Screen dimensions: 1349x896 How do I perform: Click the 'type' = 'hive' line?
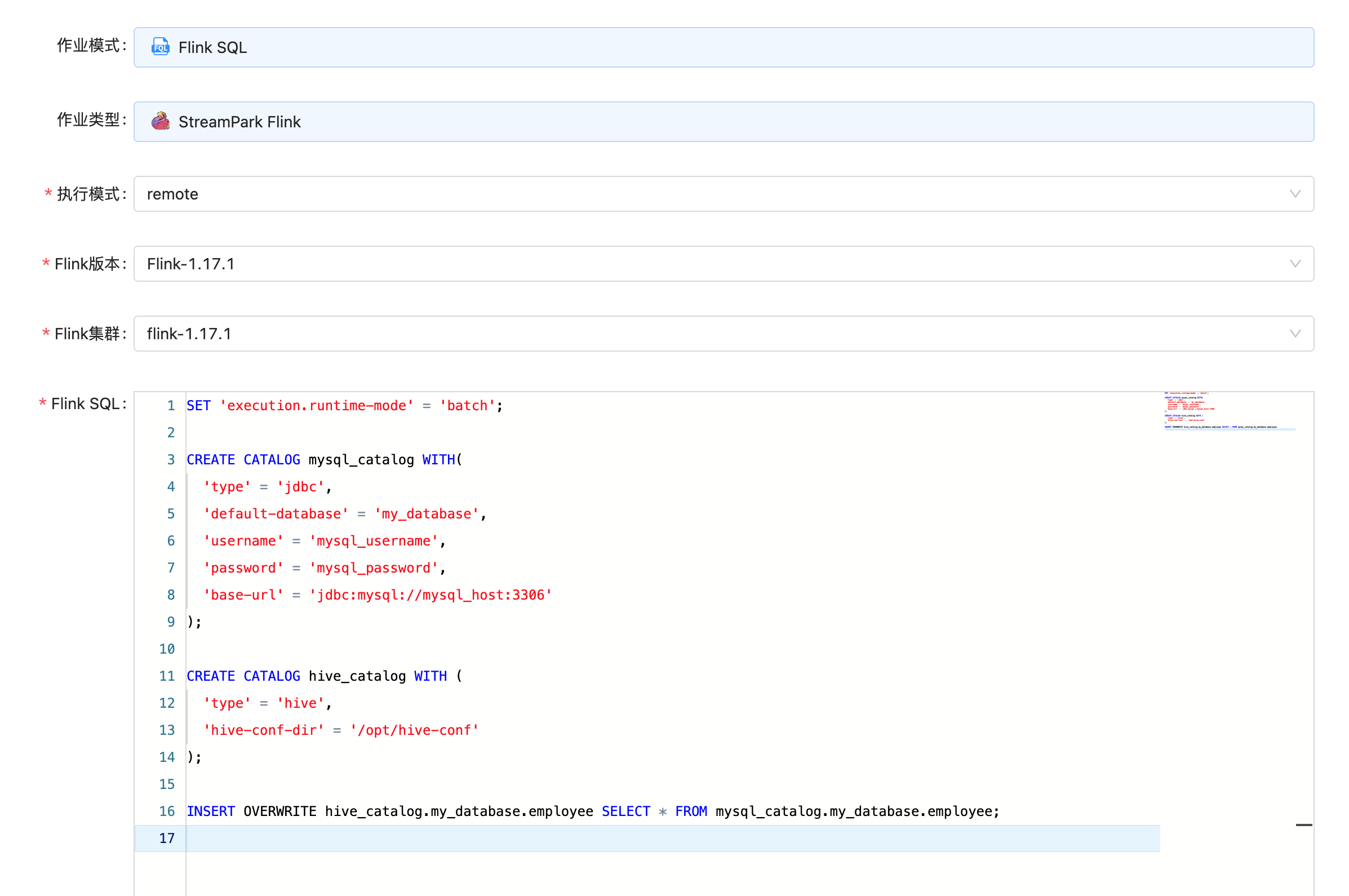coord(268,703)
